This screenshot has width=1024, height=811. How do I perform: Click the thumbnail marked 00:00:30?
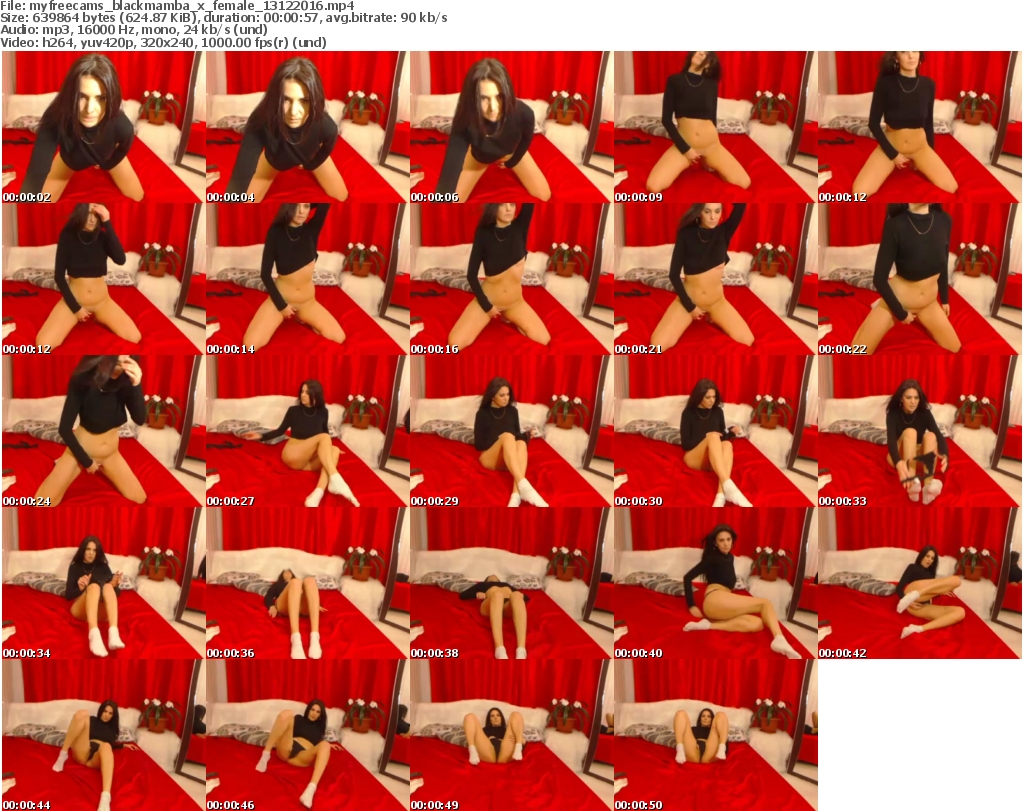[x=715, y=432]
